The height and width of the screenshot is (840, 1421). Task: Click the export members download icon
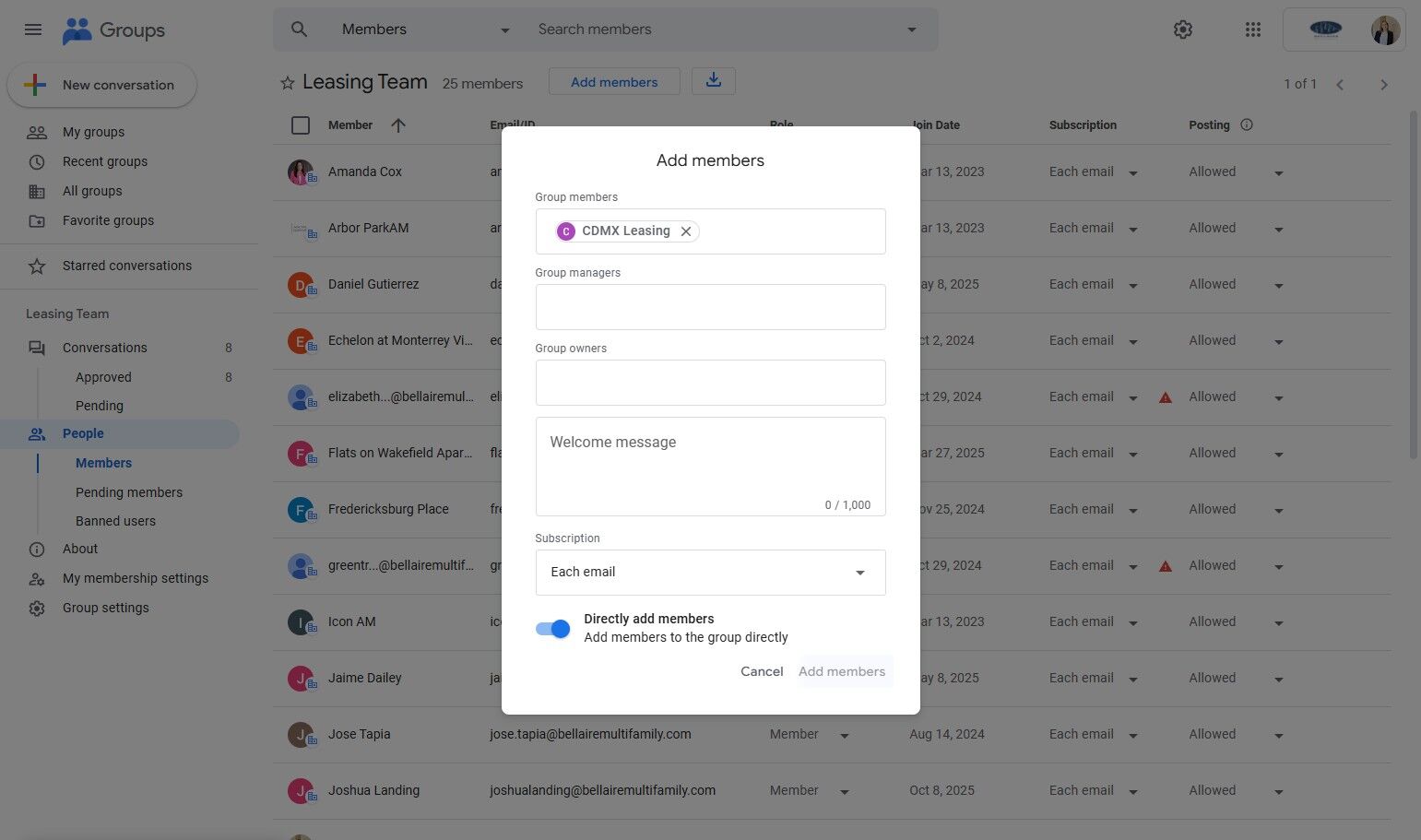(x=714, y=81)
